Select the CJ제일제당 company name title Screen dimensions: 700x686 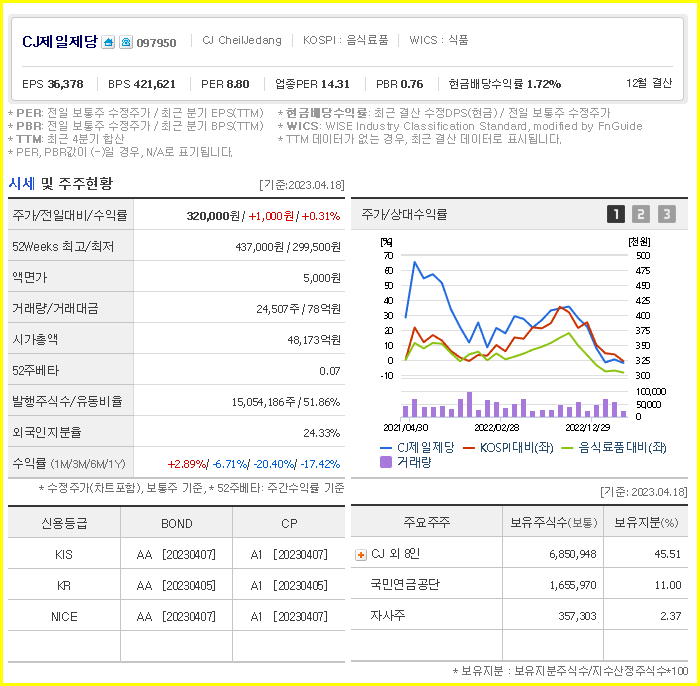(x=59, y=42)
